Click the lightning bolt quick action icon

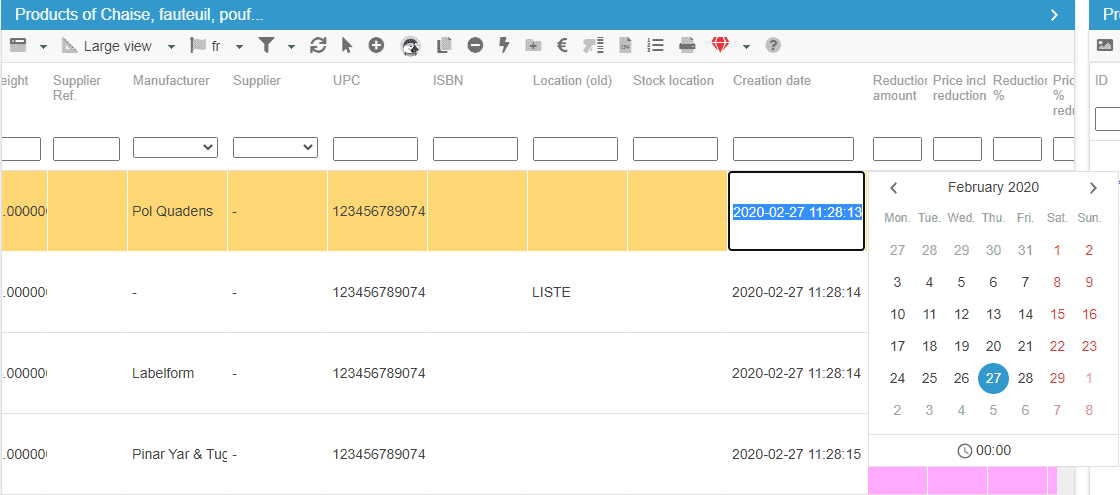click(x=504, y=45)
